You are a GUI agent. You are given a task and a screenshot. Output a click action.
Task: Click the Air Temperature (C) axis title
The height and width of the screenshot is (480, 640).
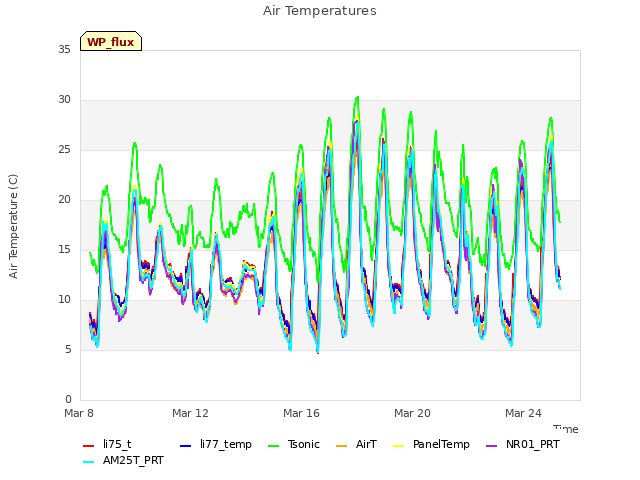click(x=13, y=226)
